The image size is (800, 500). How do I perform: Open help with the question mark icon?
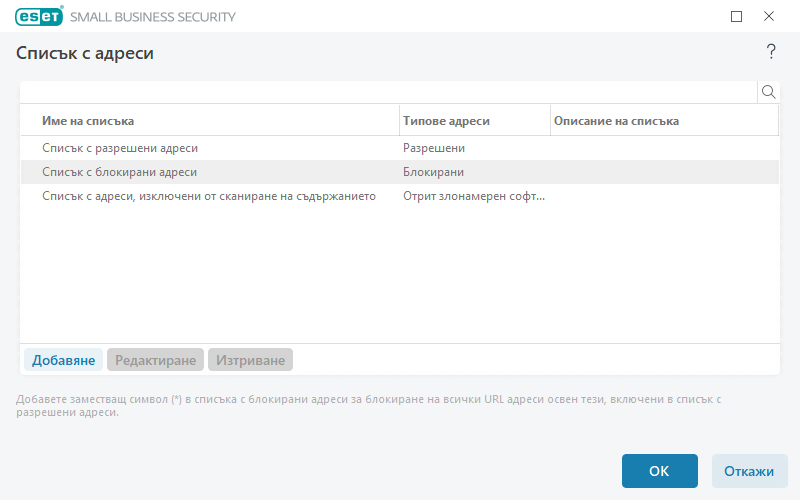771,52
